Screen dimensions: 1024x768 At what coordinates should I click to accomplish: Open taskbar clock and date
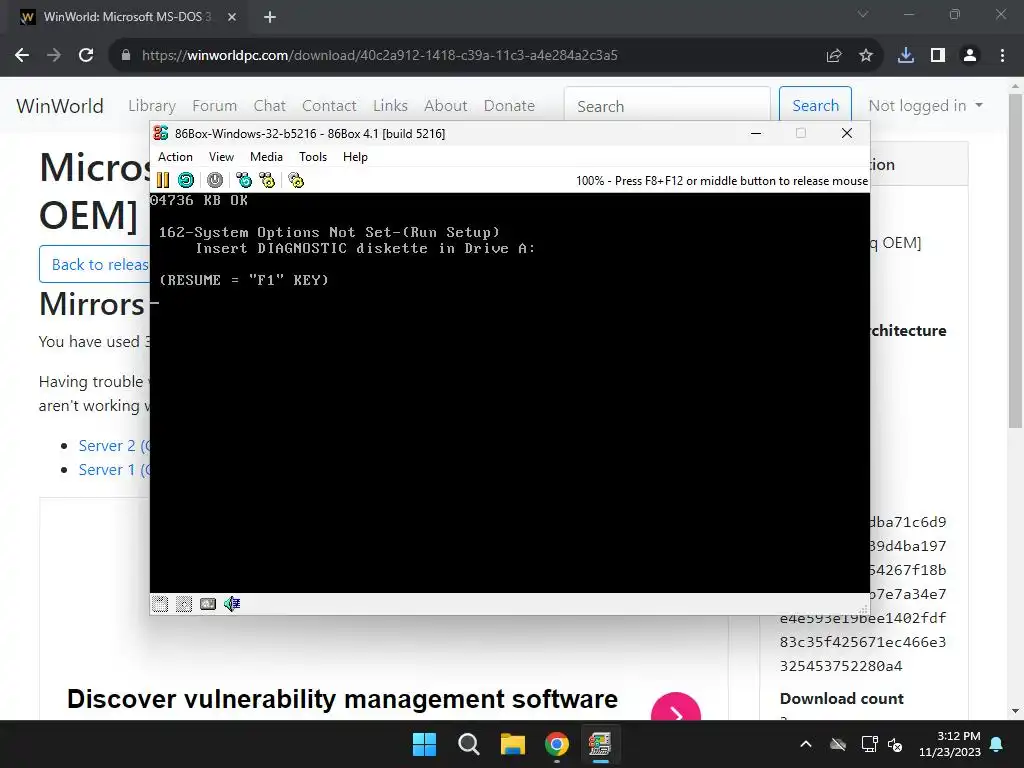click(950, 744)
